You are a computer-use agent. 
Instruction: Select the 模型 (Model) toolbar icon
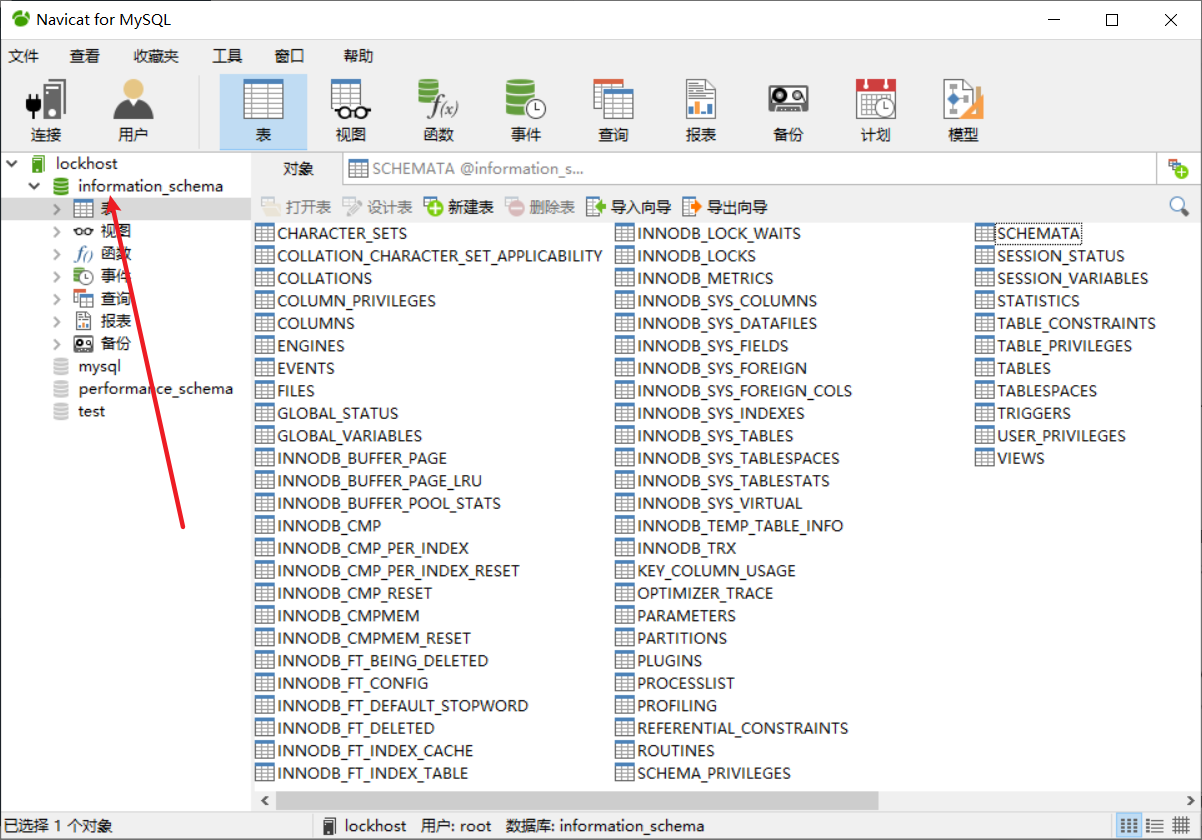tap(963, 111)
